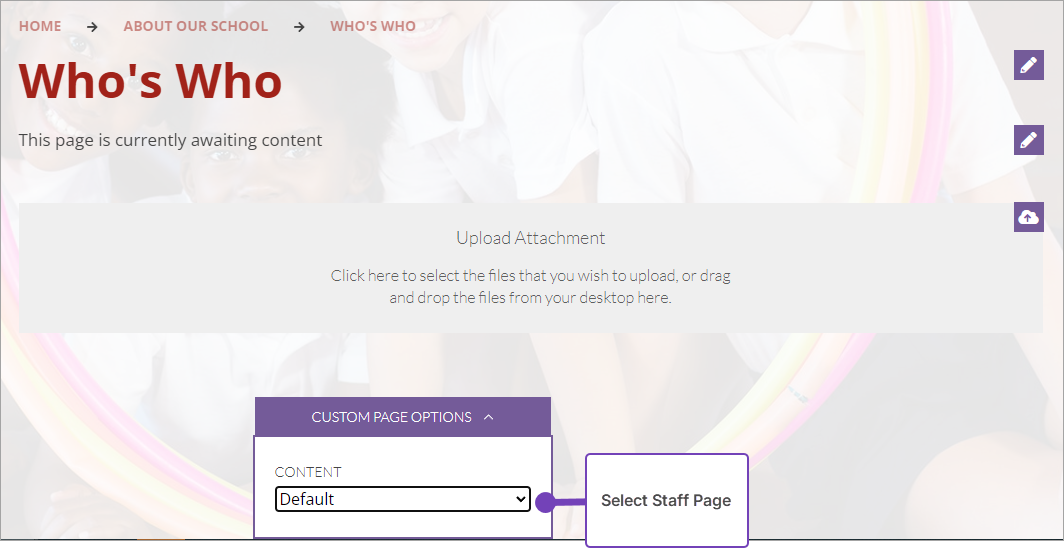Viewport: 1064px width, 550px height.
Task: Click the Select Staff Page callout box
Action: (x=666, y=500)
